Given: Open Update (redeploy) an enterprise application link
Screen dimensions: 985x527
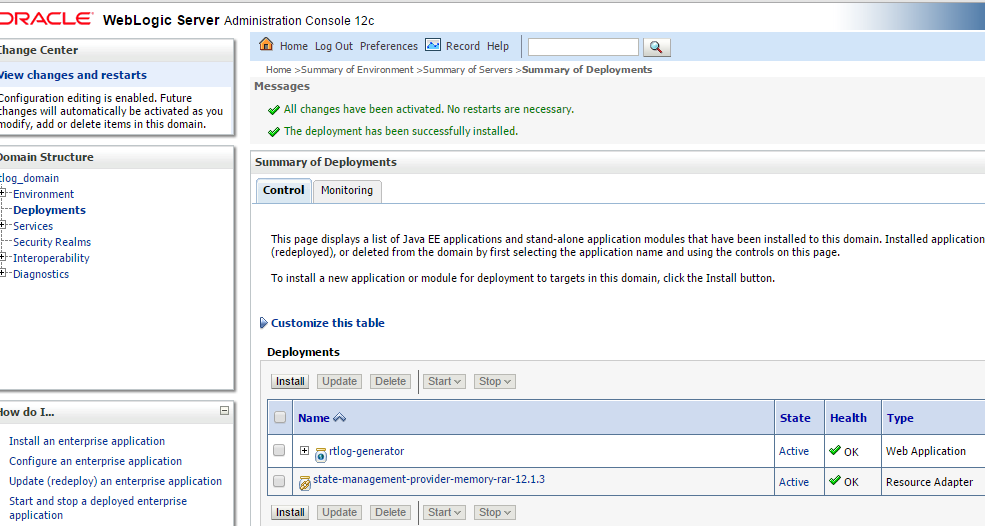Looking at the screenshot, I should click(116, 481).
